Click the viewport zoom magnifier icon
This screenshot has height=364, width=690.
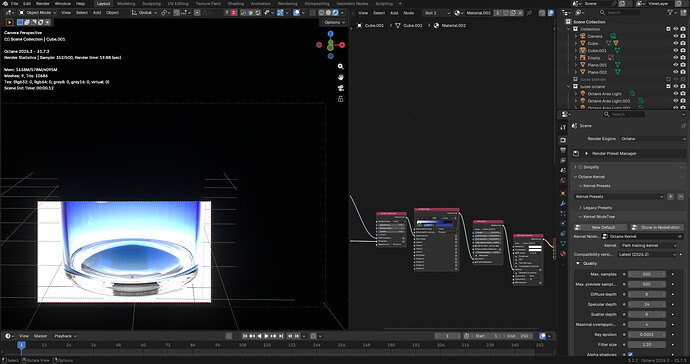[x=341, y=66]
